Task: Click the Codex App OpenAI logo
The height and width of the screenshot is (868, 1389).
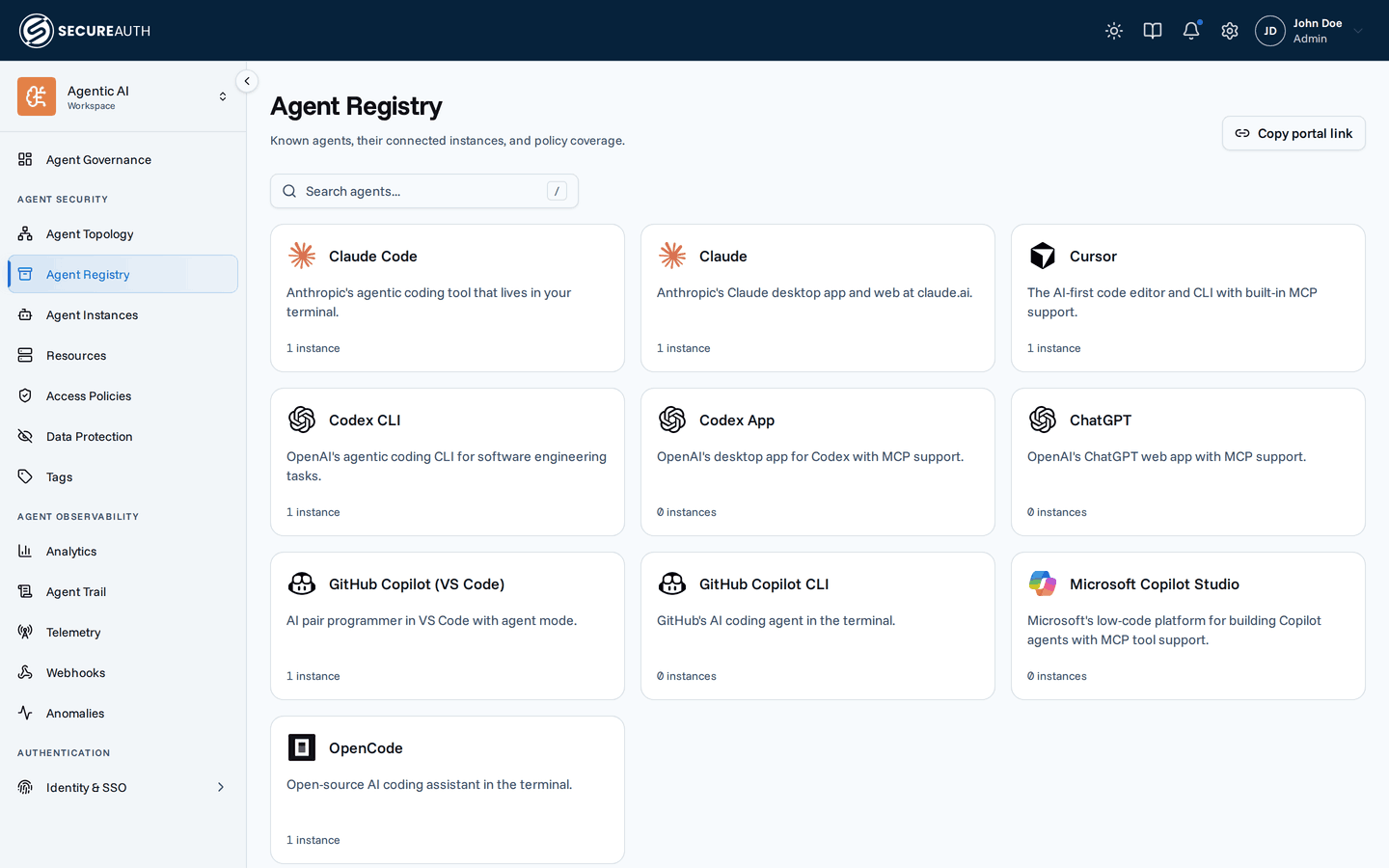Action: [672, 420]
